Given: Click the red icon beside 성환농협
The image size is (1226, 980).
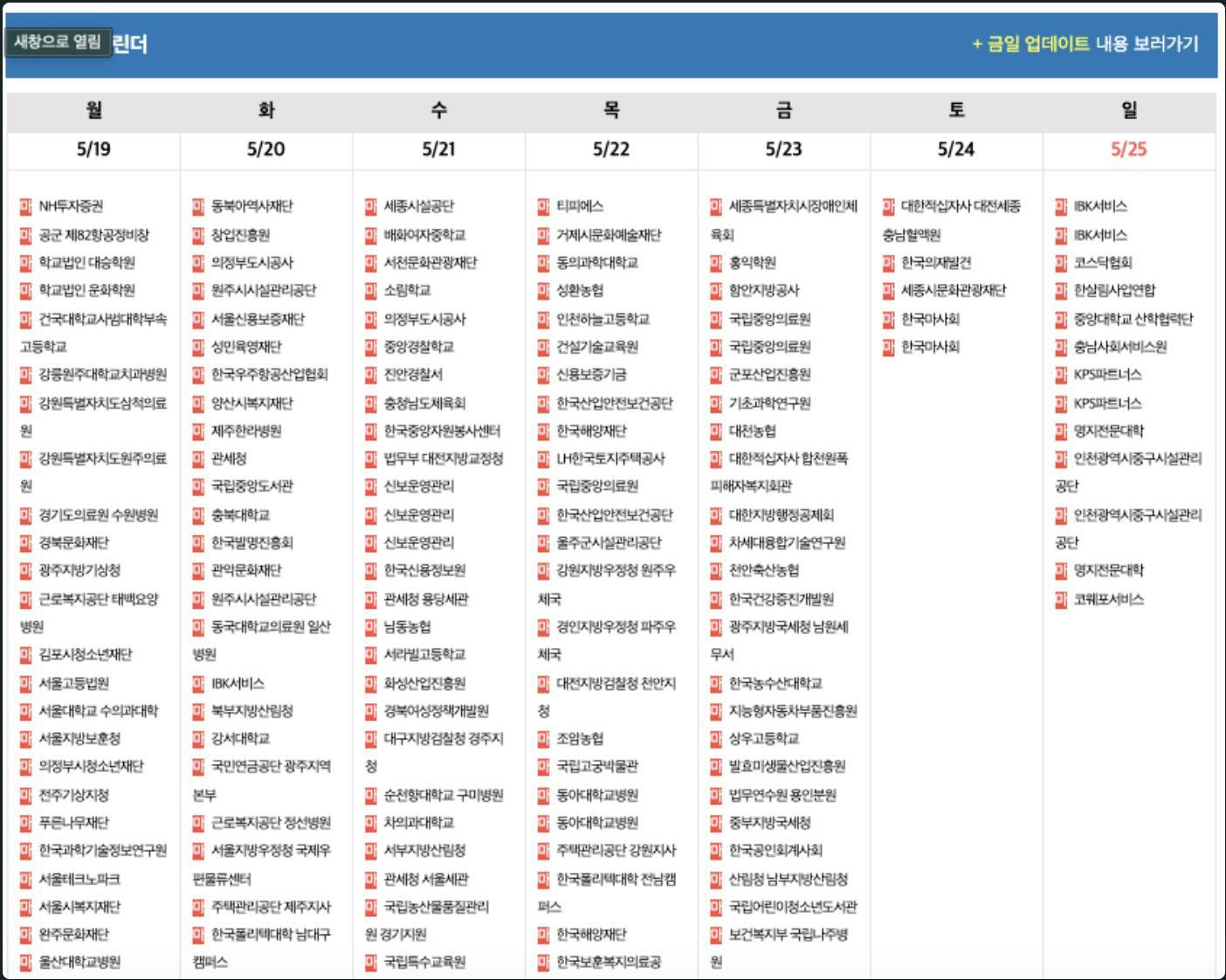Looking at the screenshot, I should coord(544,291).
